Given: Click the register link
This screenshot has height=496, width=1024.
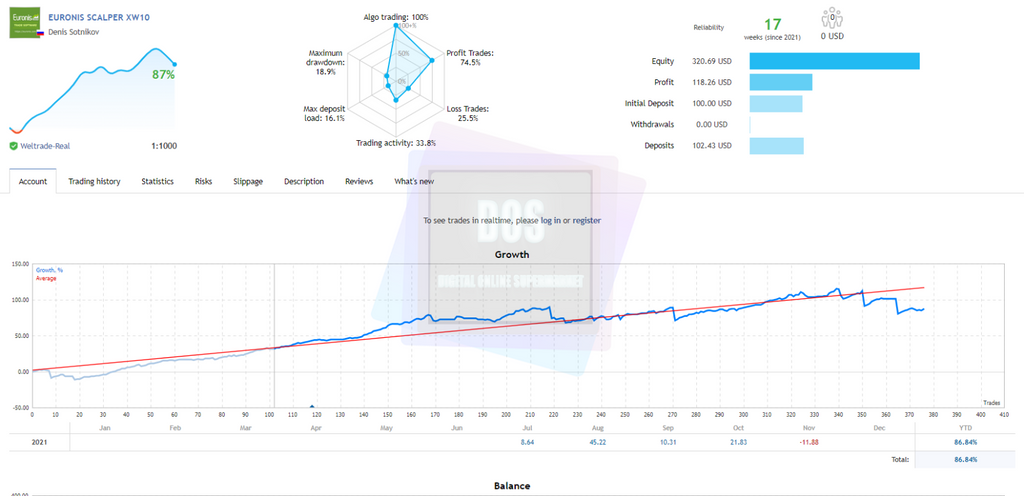Looking at the screenshot, I should coord(587,221).
